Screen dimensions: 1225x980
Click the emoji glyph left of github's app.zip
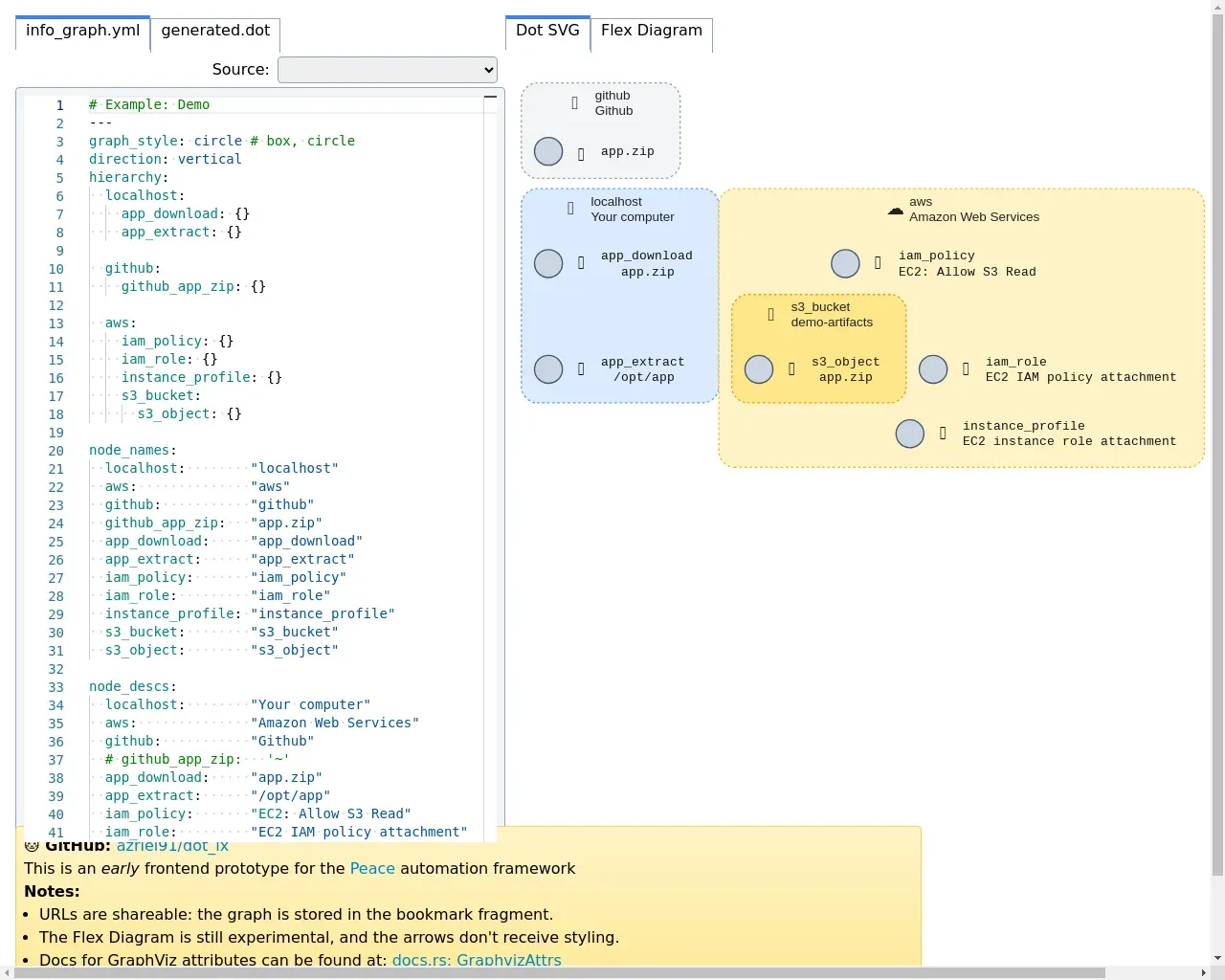[x=581, y=154]
